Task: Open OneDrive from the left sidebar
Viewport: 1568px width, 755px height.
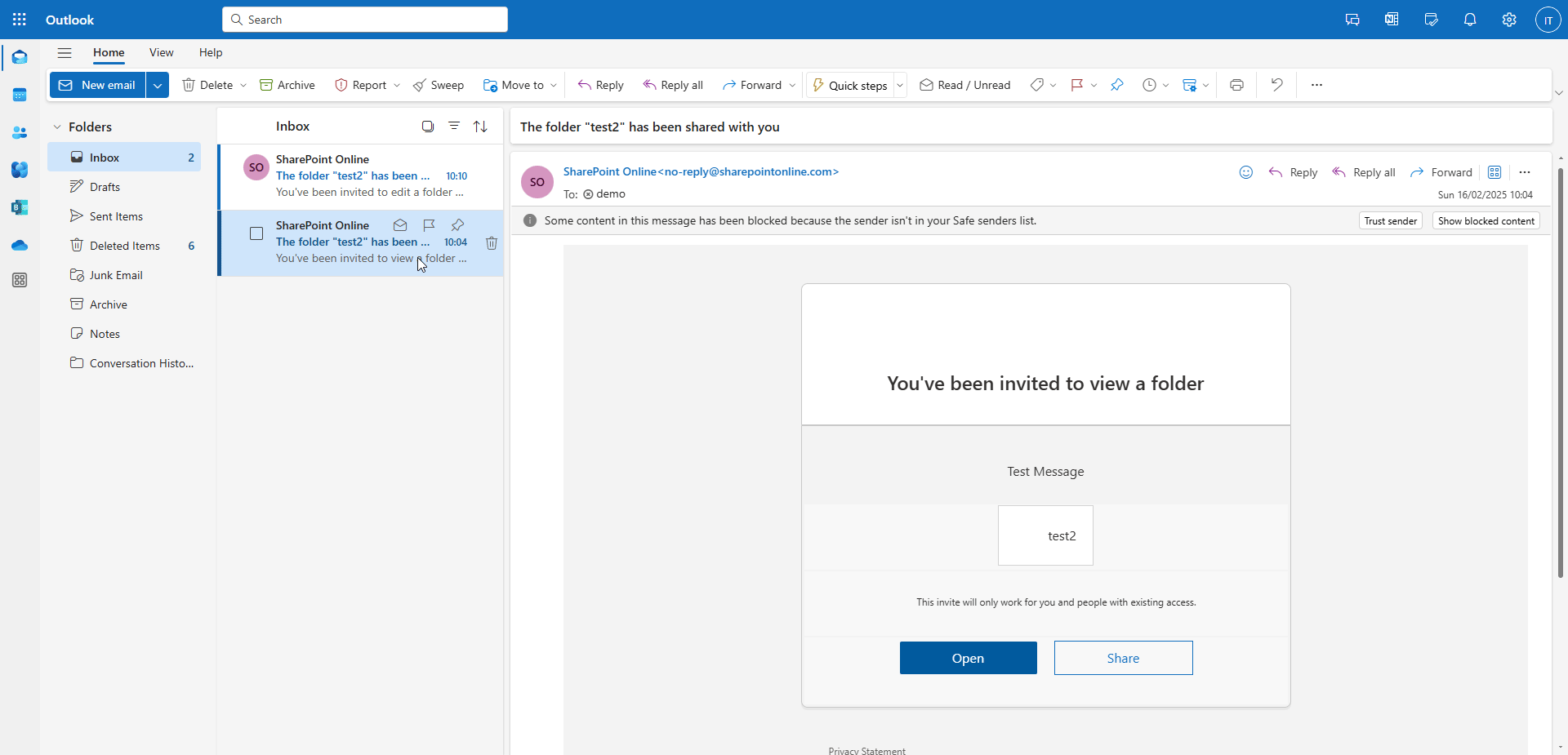Action: click(x=20, y=245)
